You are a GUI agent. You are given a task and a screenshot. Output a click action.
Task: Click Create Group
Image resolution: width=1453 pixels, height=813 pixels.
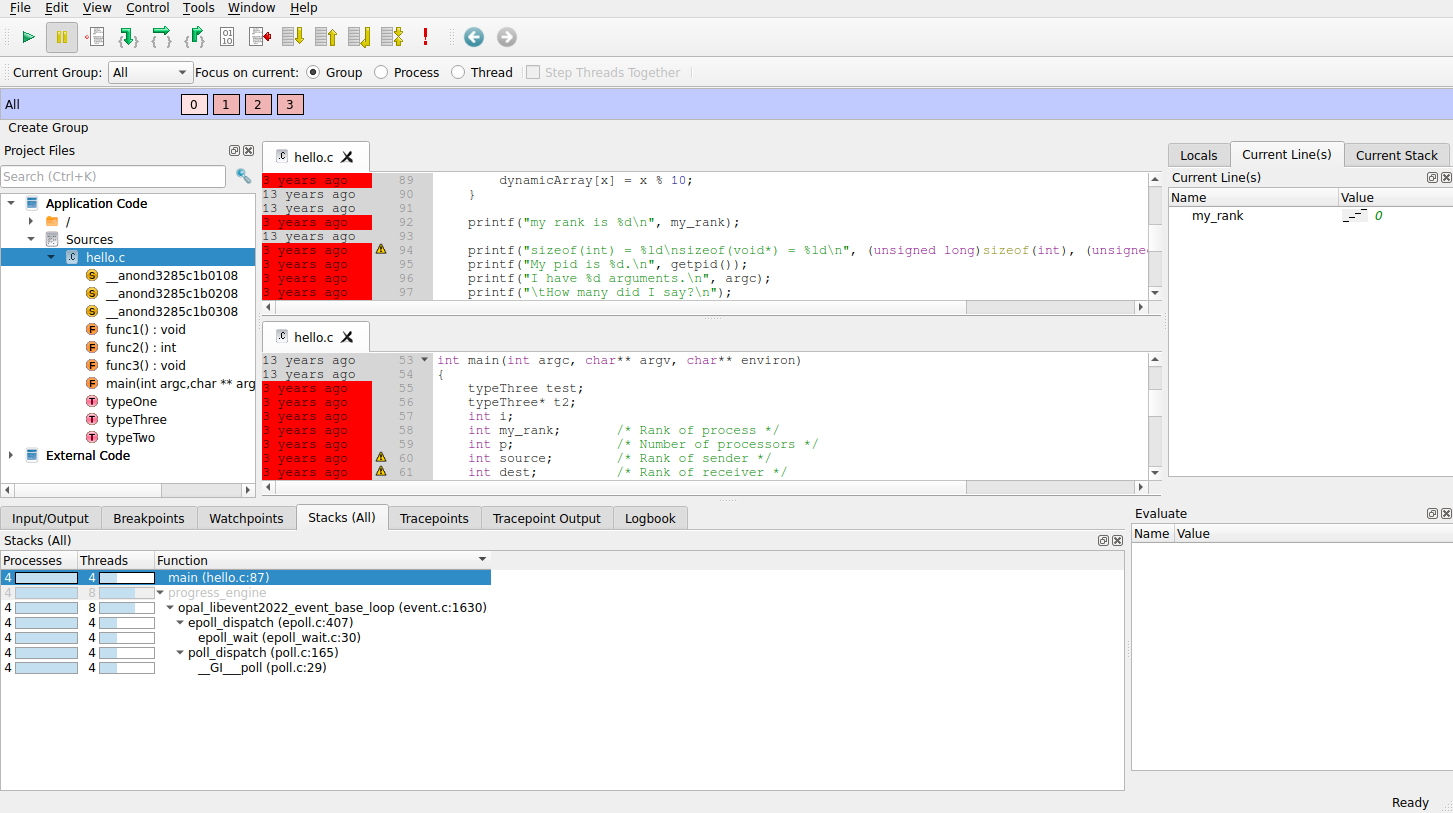48,128
